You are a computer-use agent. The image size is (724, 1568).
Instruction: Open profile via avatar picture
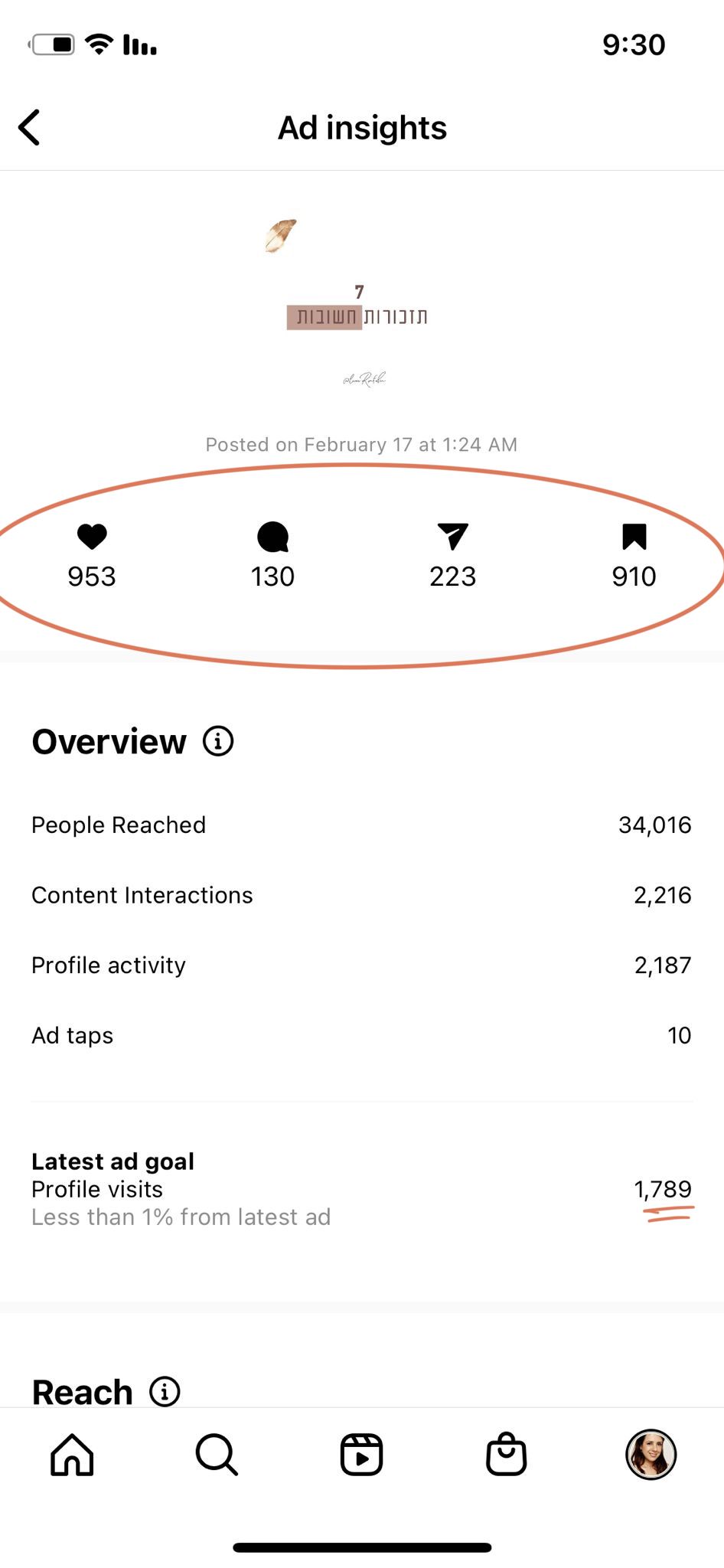pyautogui.click(x=651, y=1455)
